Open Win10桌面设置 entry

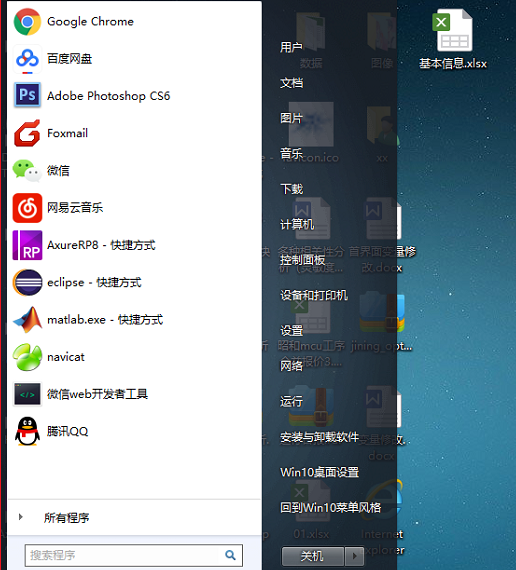(320, 472)
